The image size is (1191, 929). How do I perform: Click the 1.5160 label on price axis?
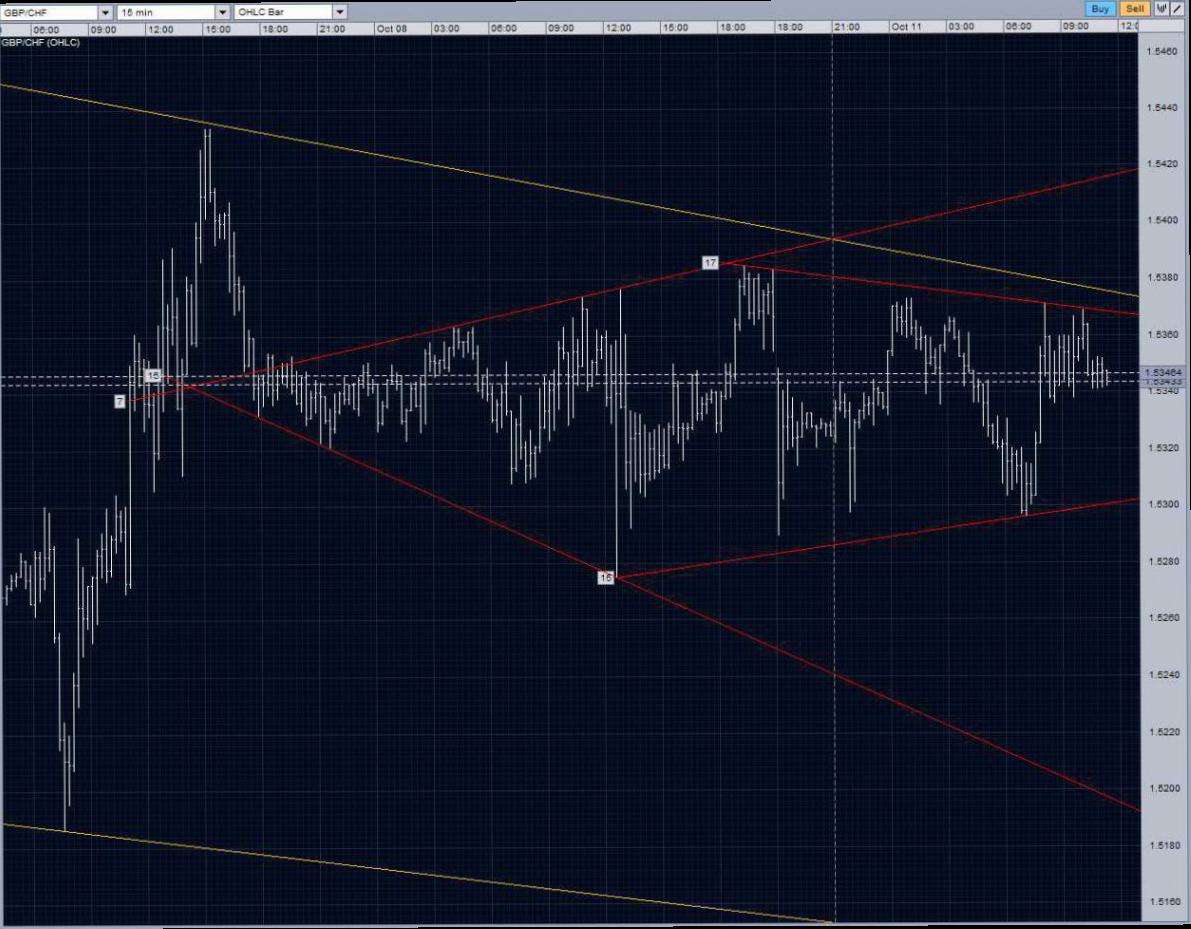(x=1164, y=903)
